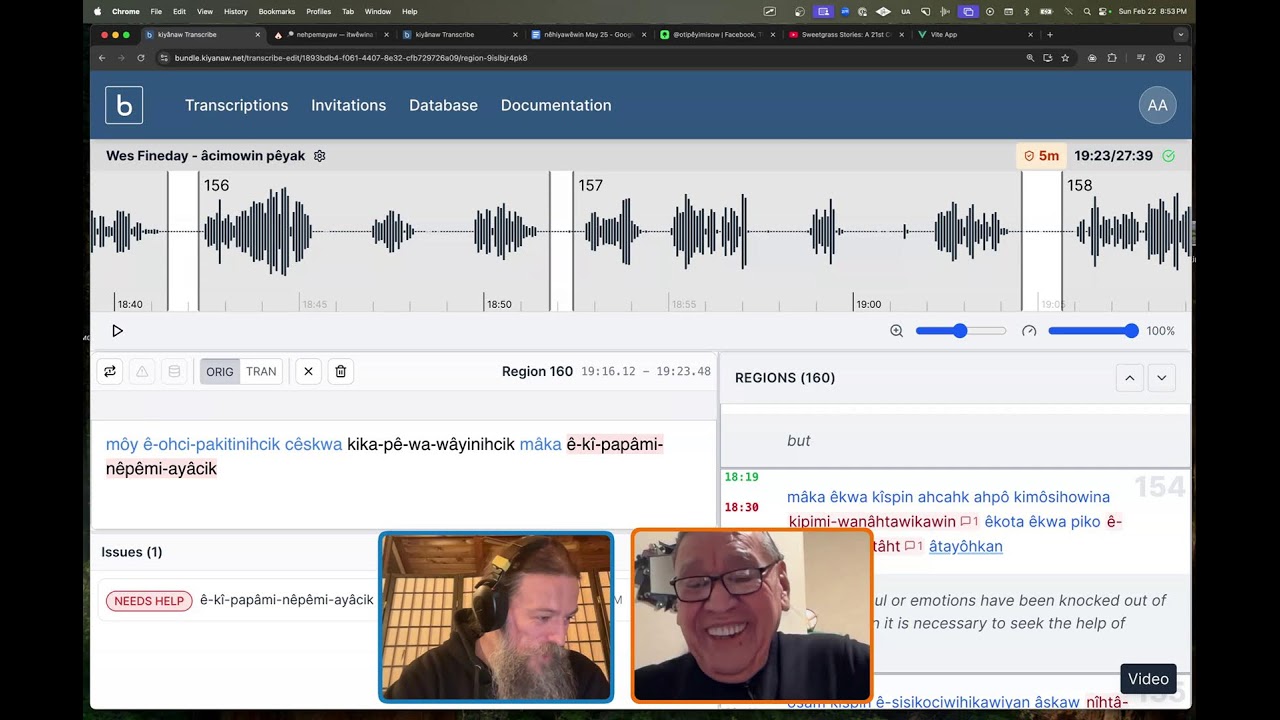Reload the browser page
The image size is (1280, 720).
(x=140, y=58)
